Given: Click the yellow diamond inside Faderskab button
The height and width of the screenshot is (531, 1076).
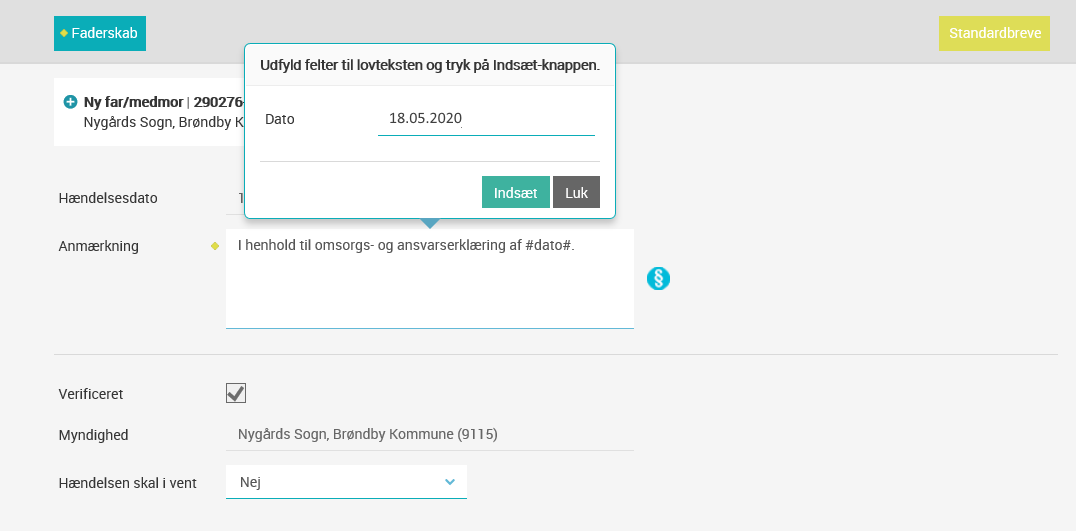Looking at the screenshot, I should click(64, 33).
